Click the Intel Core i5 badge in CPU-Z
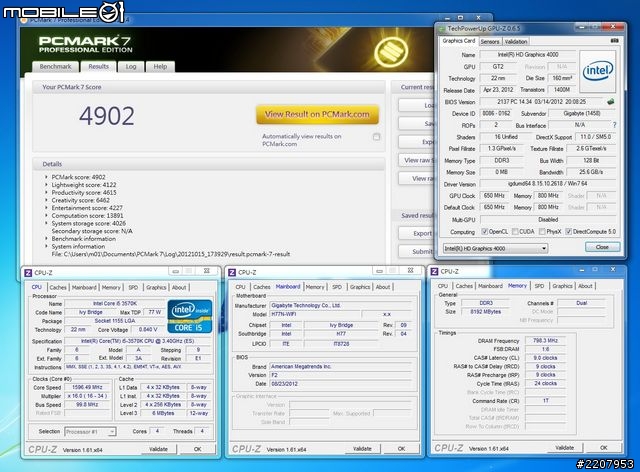The height and width of the screenshot is (472, 640). [190, 316]
